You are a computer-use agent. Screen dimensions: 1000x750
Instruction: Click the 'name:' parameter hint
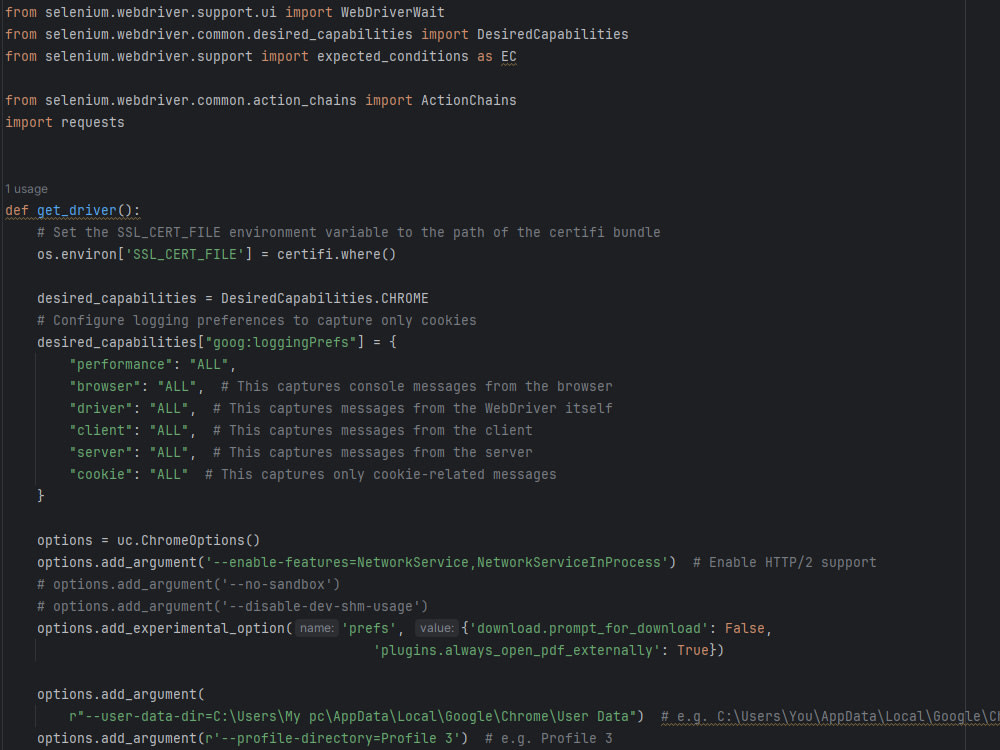click(x=317, y=628)
